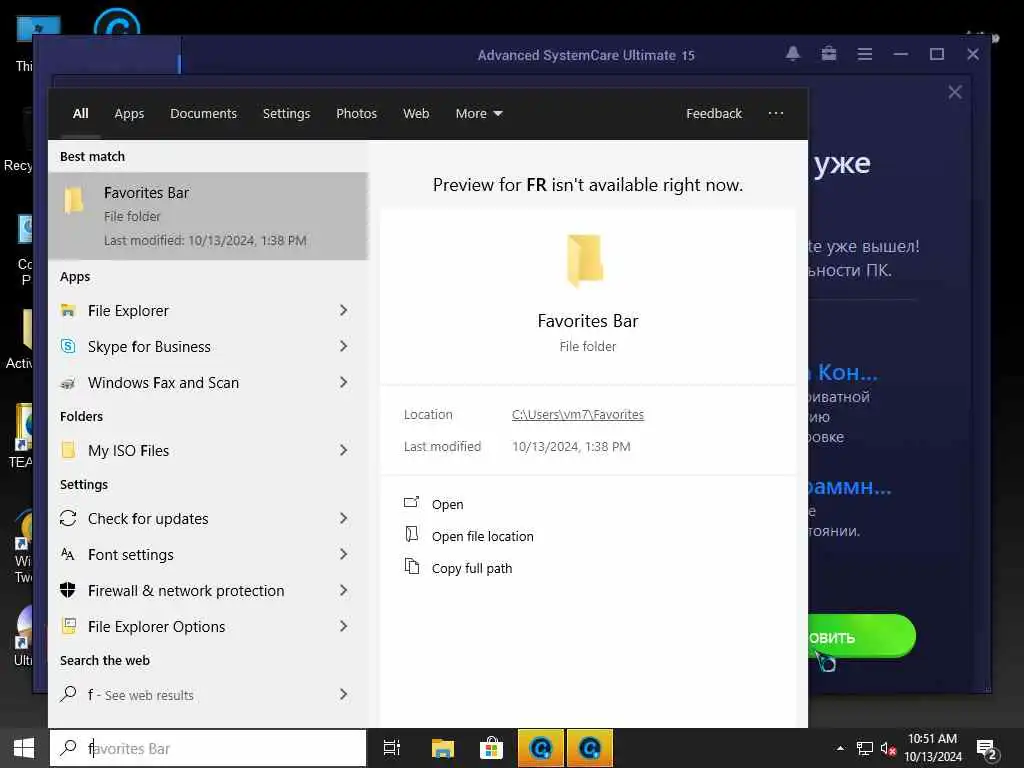The image size is (1024, 768).
Task: Click the Feedback button in search panel
Action: [714, 114]
